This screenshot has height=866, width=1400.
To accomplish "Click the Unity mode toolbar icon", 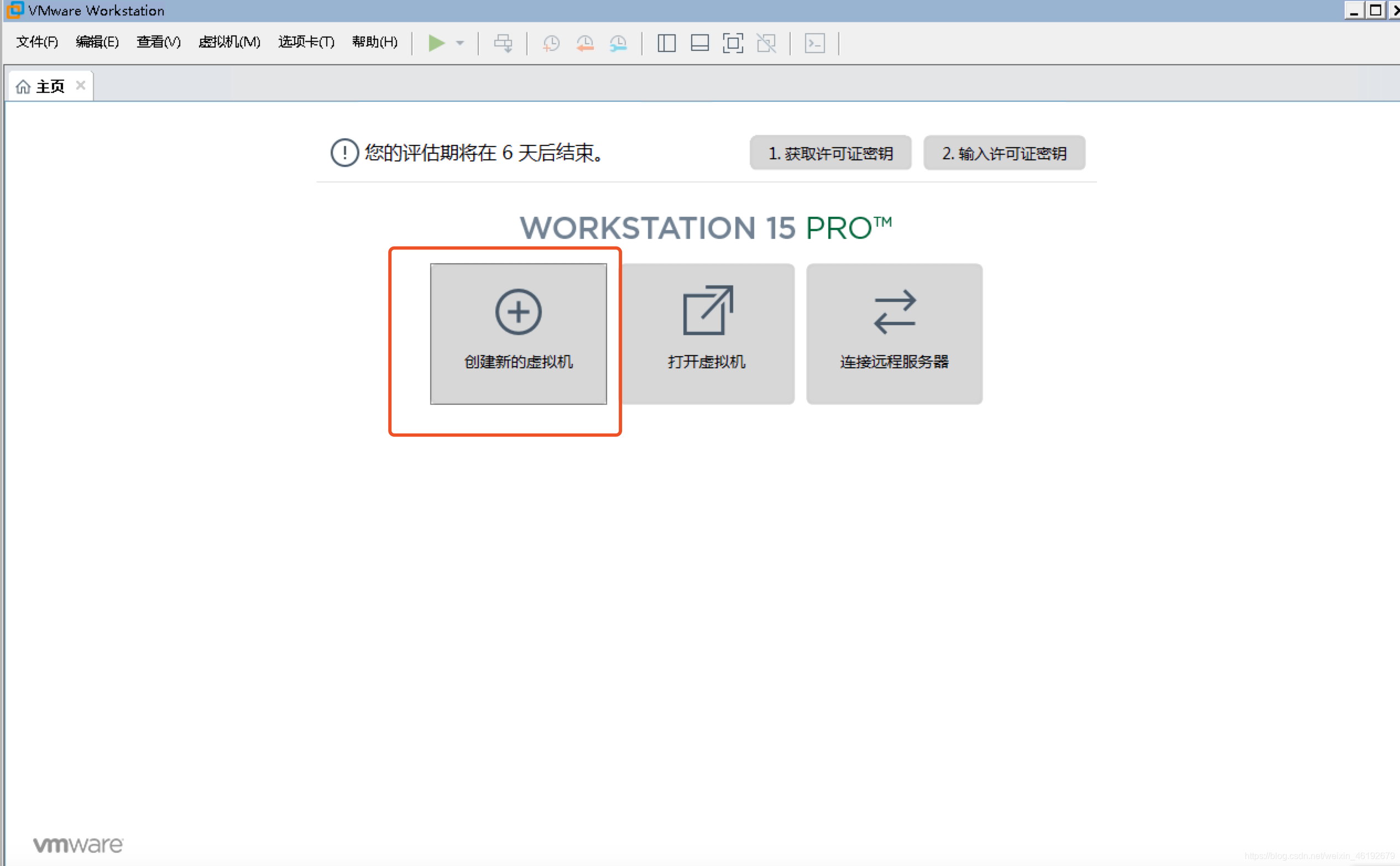I will point(766,43).
